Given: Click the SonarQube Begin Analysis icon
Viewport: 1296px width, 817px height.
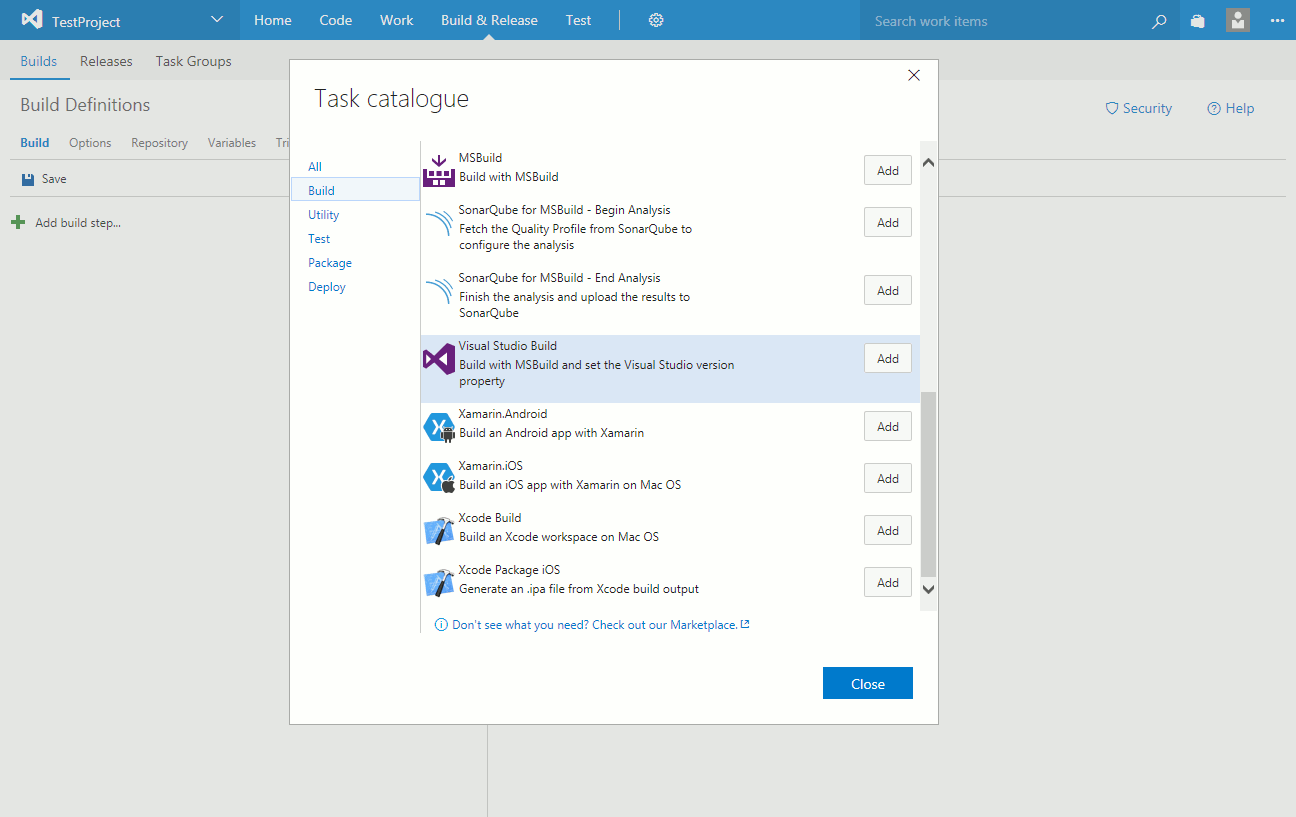Looking at the screenshot, I should [x=439, y=224].
